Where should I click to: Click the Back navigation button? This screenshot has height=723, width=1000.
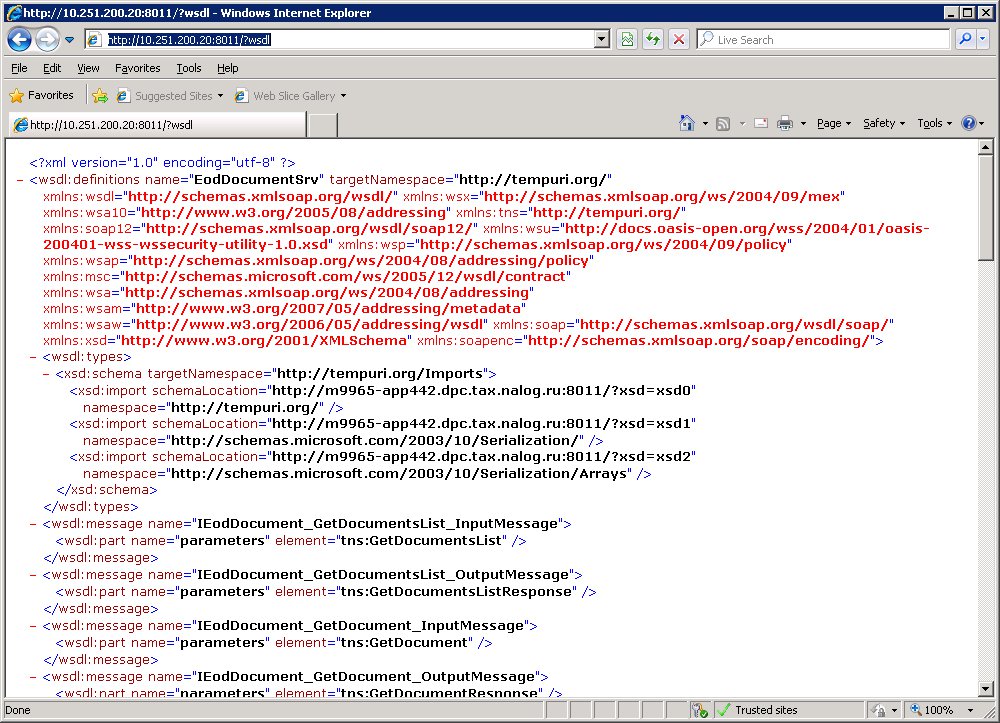[19, 40]
